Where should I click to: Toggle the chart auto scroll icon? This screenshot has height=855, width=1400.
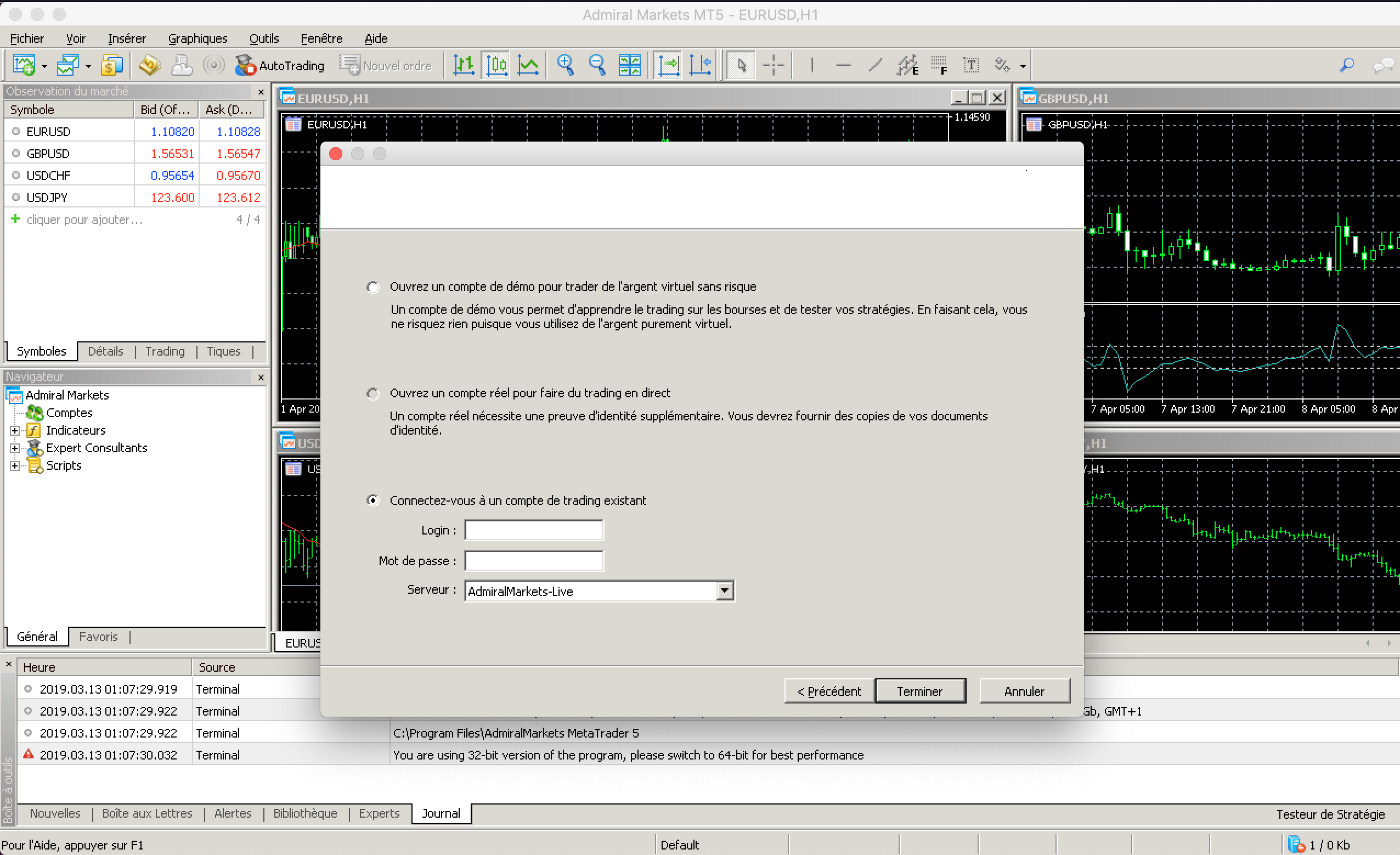click(x=668, y=65)
